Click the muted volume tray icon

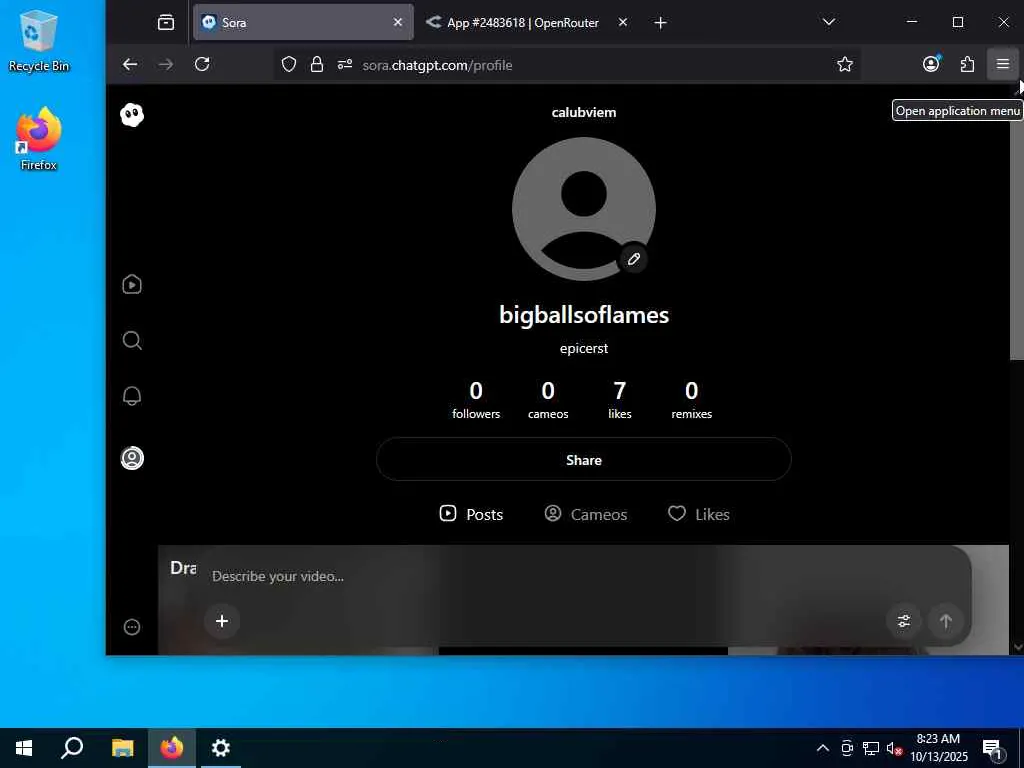coord(894,748)
